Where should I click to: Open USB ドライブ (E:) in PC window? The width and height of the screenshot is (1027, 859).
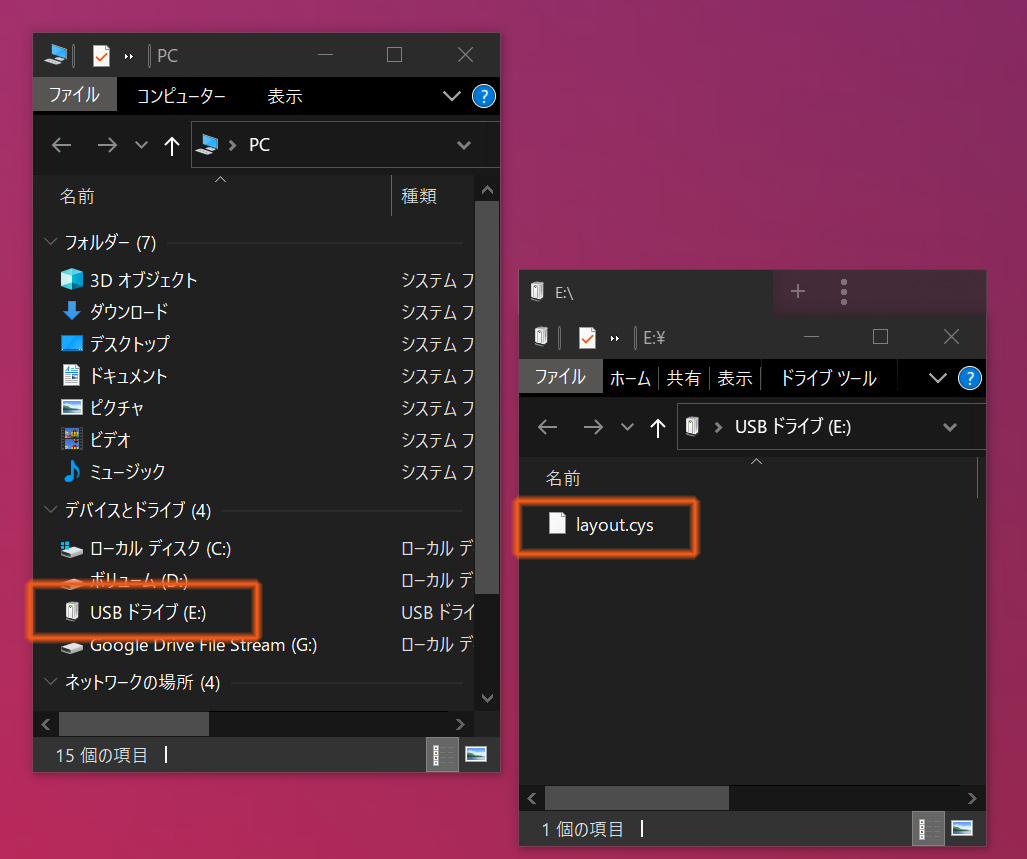(x=148, y=612)
